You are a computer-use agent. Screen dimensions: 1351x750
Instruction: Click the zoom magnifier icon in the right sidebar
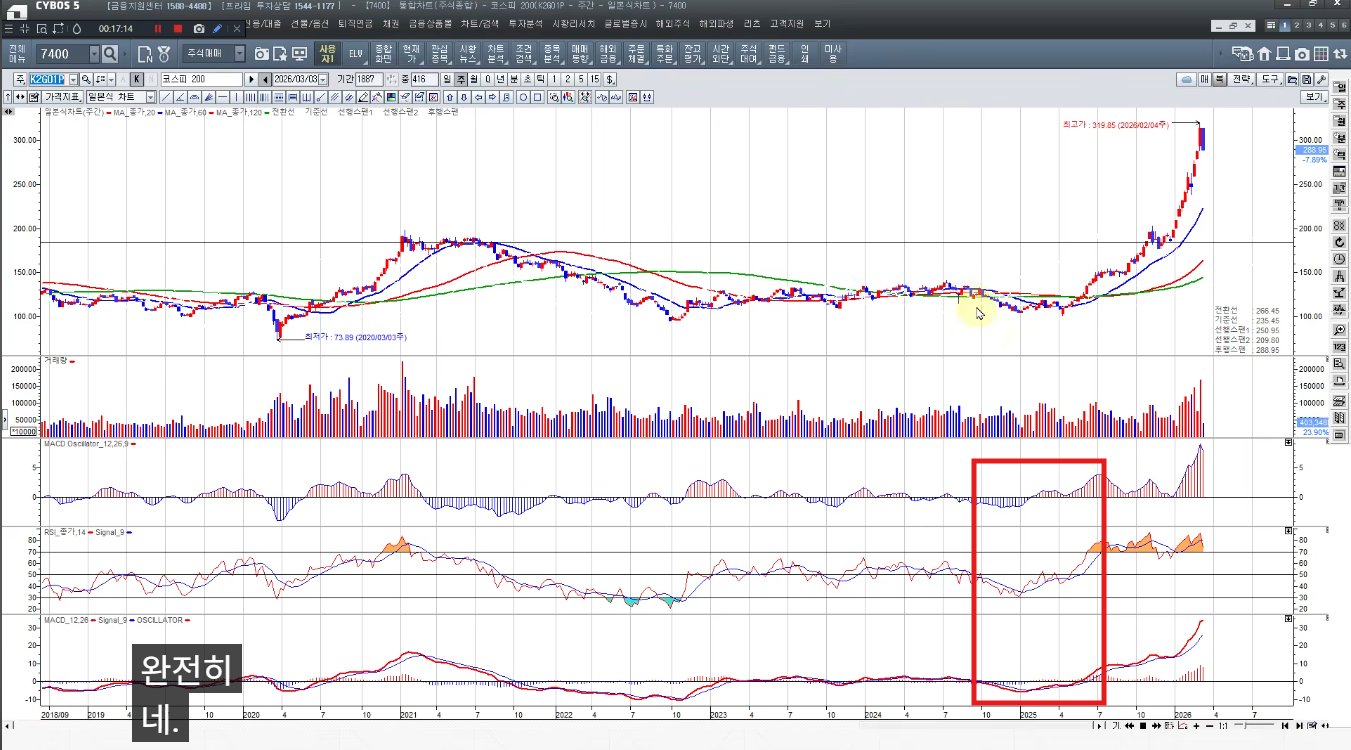pyautogui.click(x=1339, y=330)
